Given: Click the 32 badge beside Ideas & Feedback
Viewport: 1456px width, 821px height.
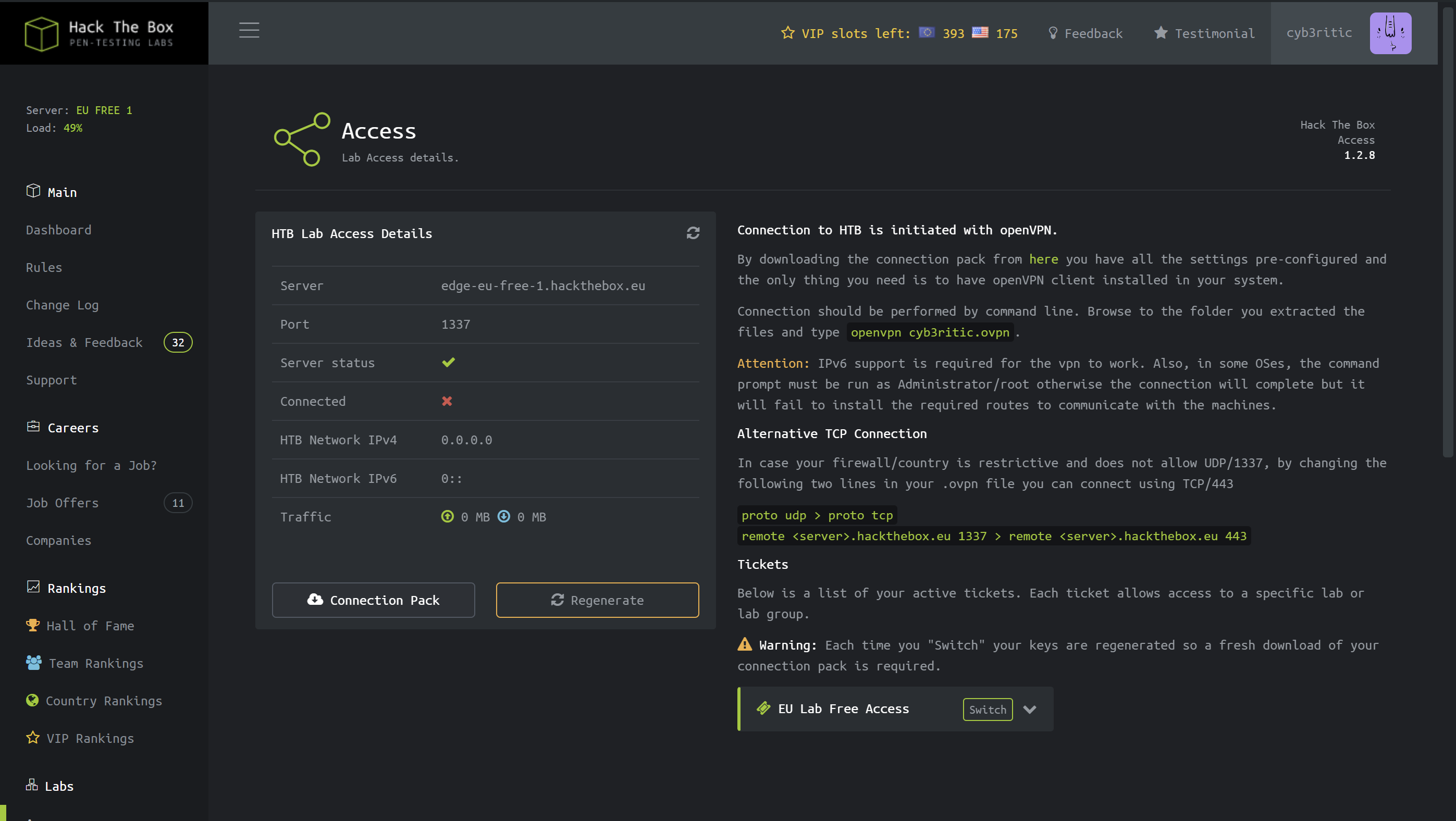Looking at the screenshot, I should pos(178,342).
